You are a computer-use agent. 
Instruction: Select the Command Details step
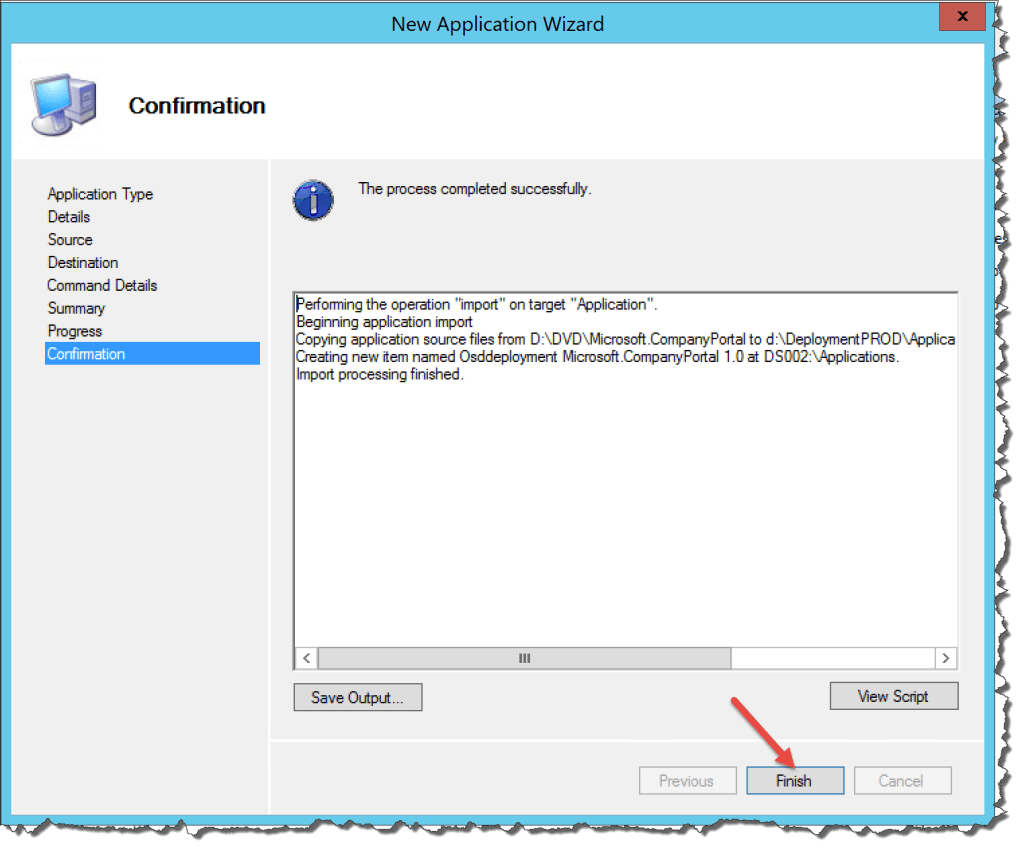coord(102,285)
